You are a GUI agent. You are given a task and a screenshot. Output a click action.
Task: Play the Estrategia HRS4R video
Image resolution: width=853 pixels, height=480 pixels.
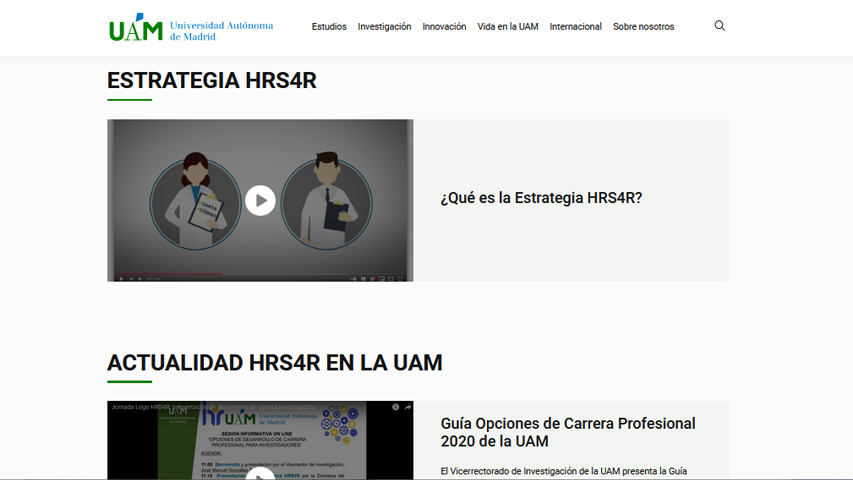pos(260,200)
